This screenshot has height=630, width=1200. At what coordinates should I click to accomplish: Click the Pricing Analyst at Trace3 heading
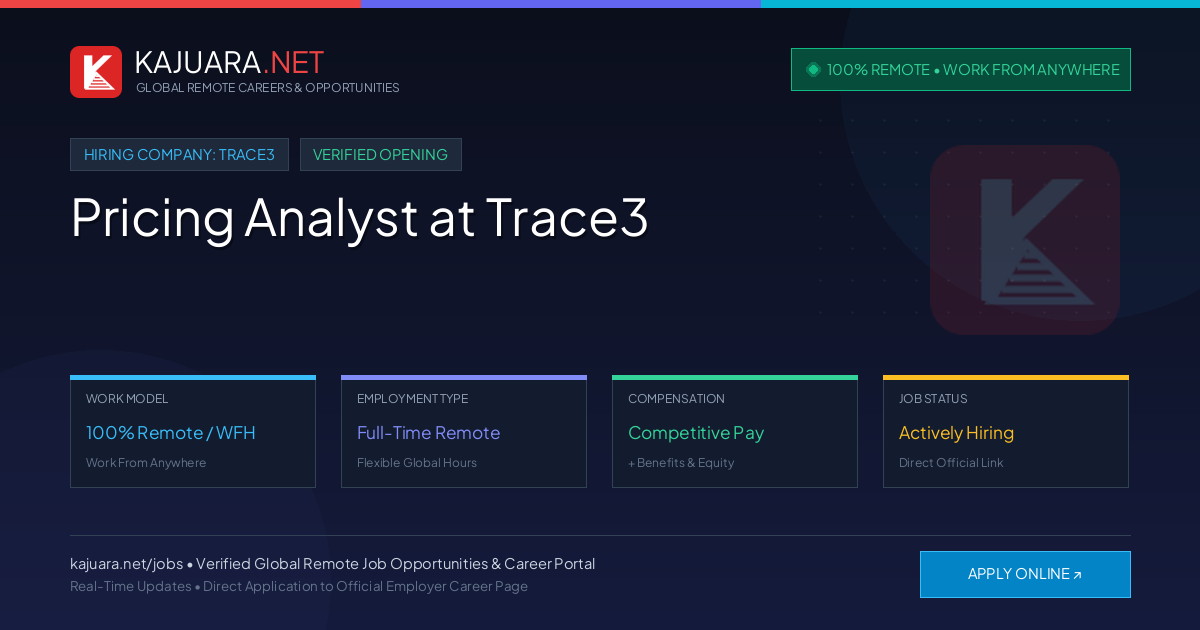[360, 216]
